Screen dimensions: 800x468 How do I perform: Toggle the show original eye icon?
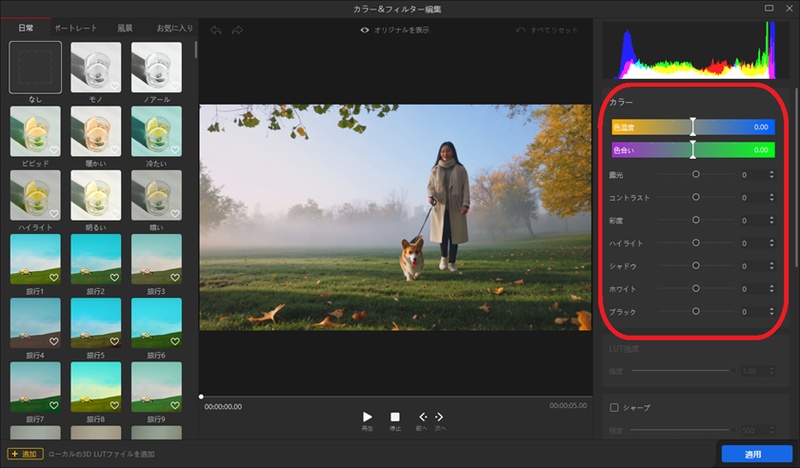click(x=365, y=30)
